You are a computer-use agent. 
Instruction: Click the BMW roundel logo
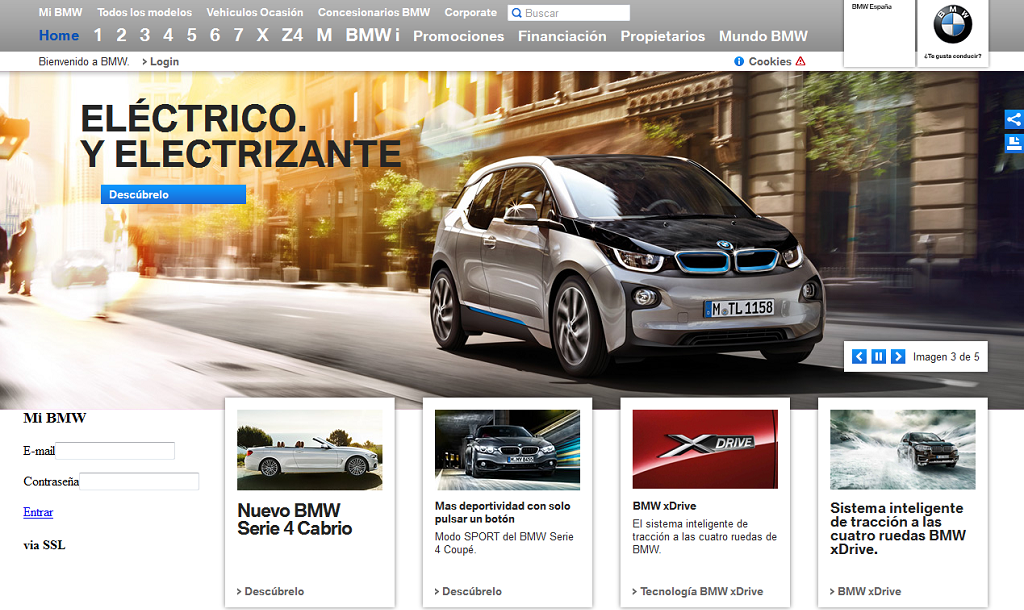coord(952,24)
